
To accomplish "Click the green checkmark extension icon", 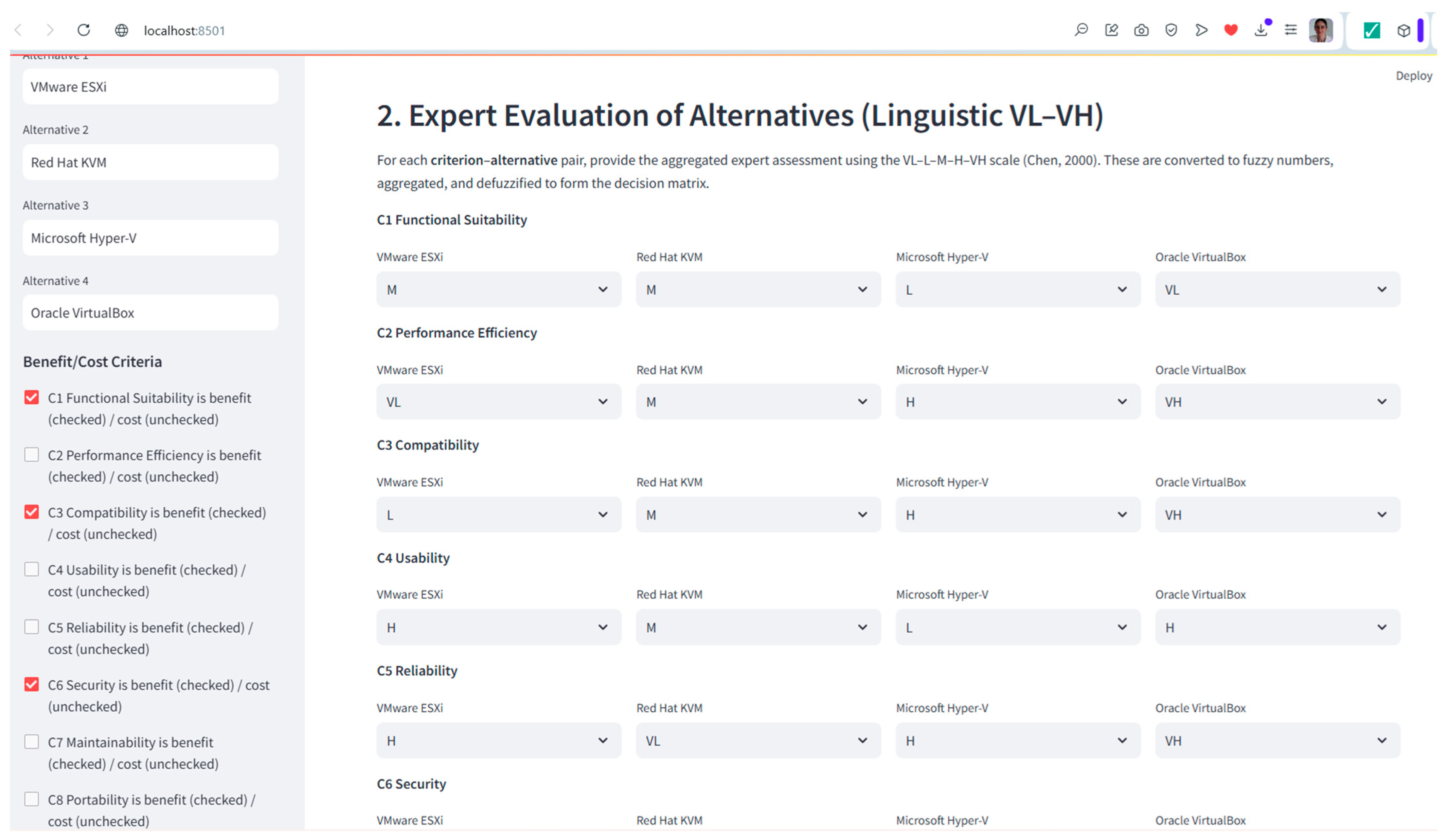I will [1371, 30].
